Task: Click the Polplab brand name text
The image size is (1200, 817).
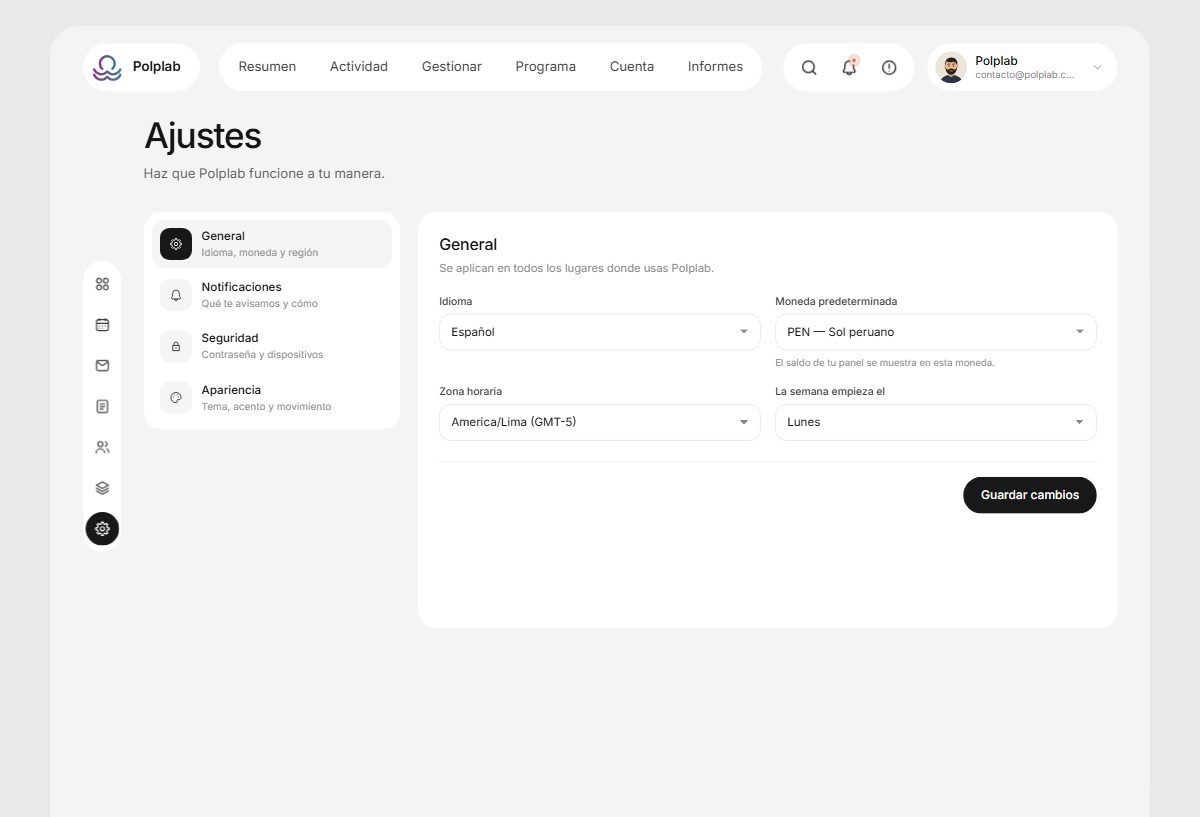Action: [157, 67]
